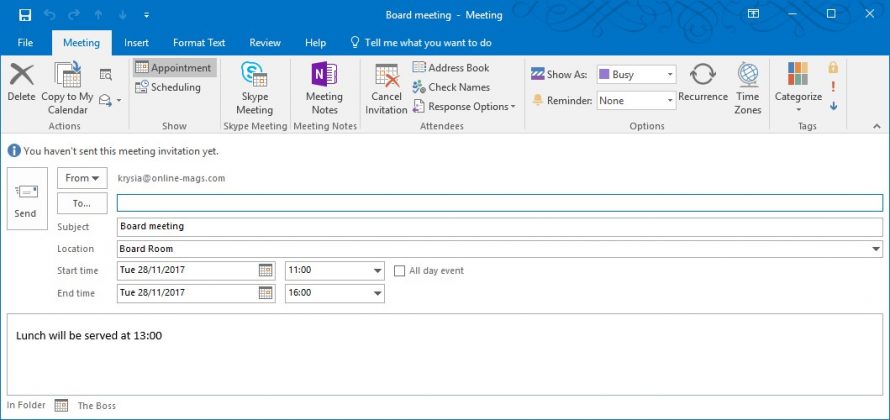Click the Next Item down arrow
890x420 pixels.
123,15
